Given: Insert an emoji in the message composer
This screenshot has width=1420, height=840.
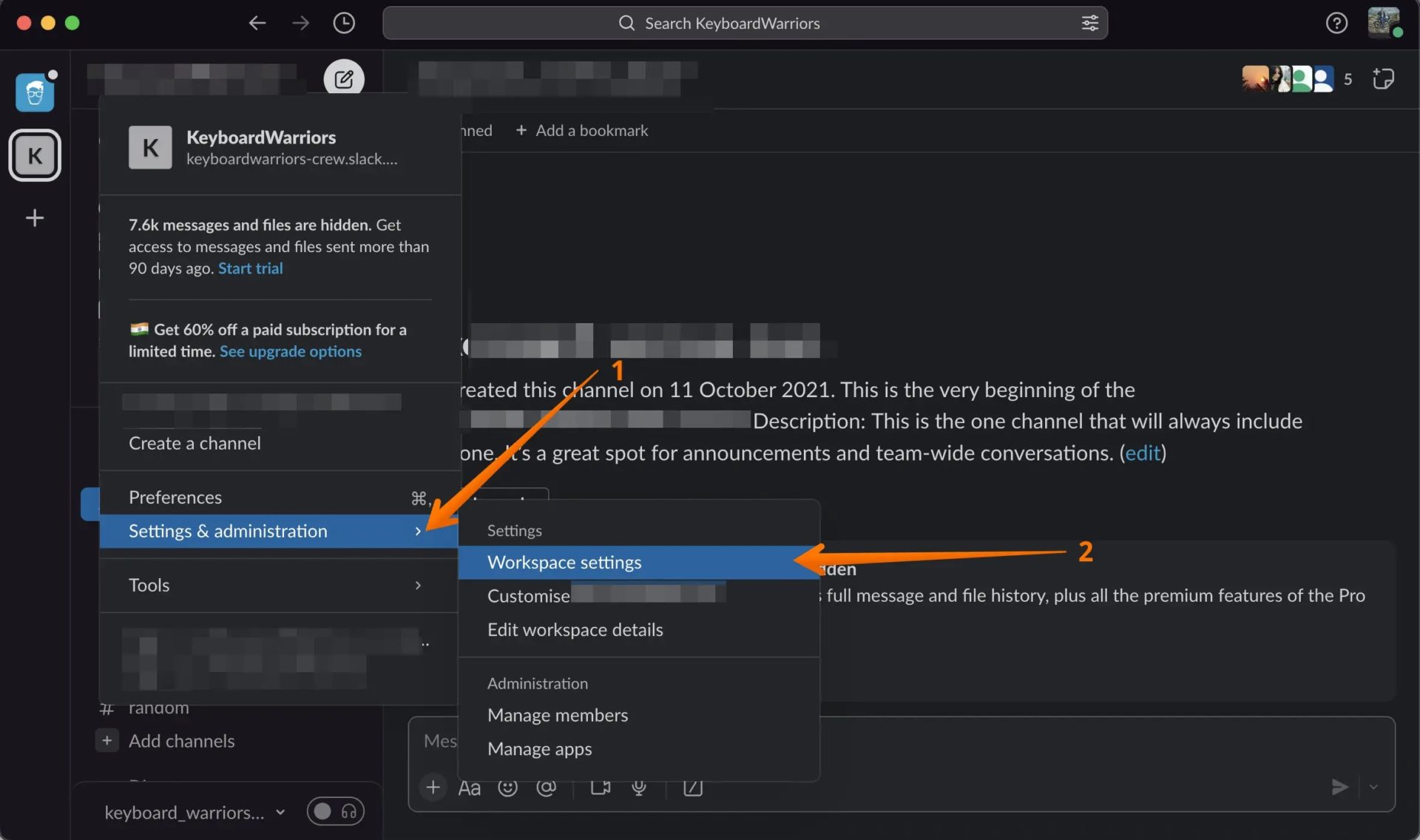Looking at the screenshot, I should pyautogui.click(x=508, y=787).
